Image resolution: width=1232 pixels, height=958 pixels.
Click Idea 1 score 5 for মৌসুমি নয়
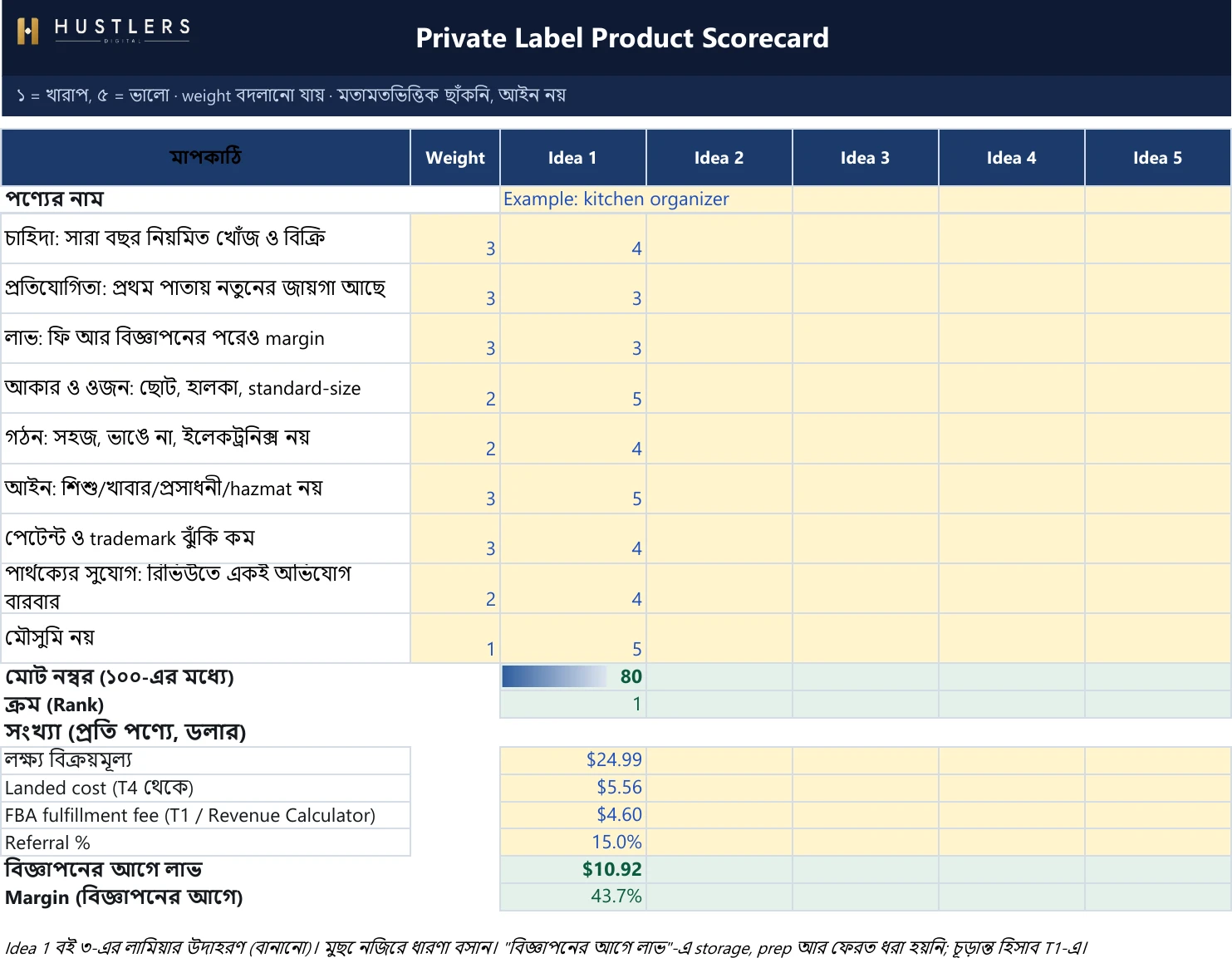pos(573,638)
